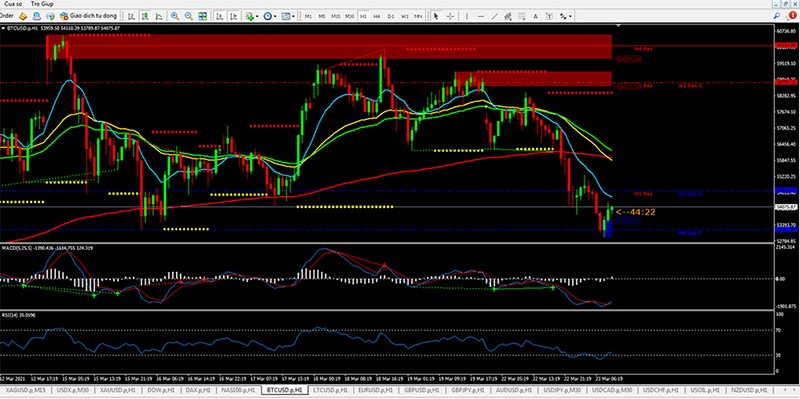Open the Tro Giup menu
The height and width of the screenshot is (399, 800).
(42, 4)
